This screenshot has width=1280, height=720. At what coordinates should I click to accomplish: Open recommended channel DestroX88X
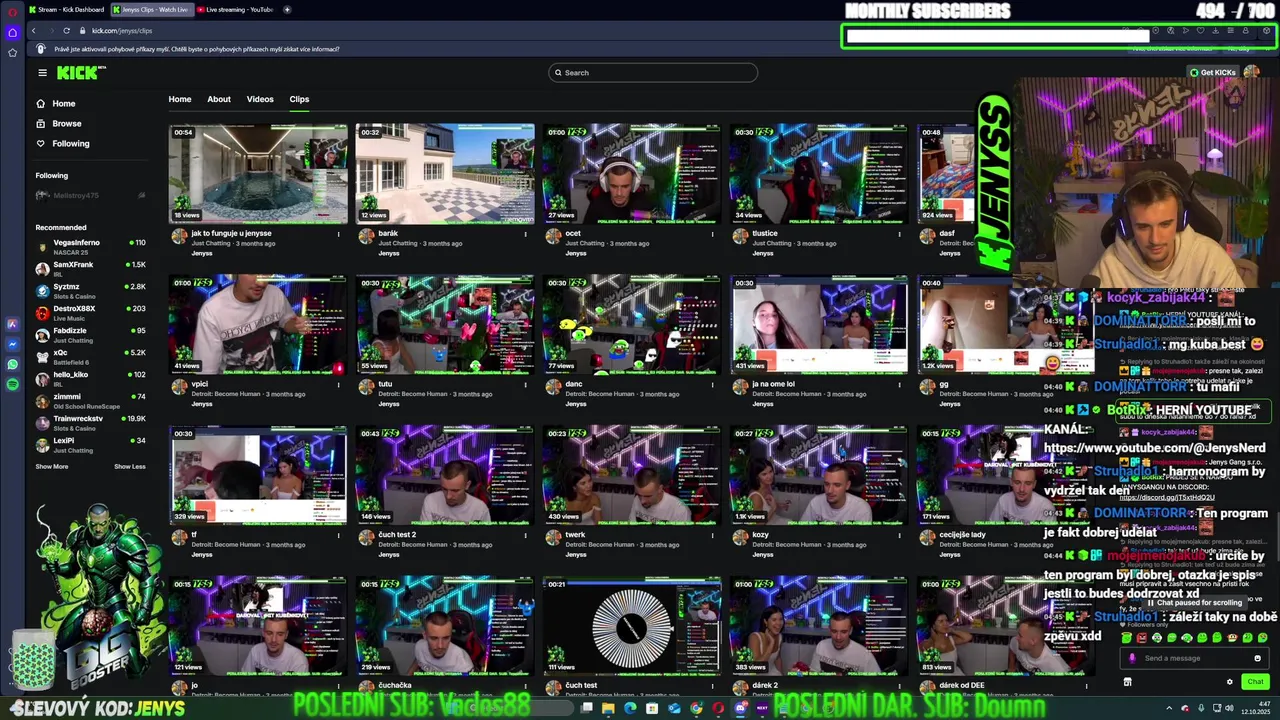[90, 312]
